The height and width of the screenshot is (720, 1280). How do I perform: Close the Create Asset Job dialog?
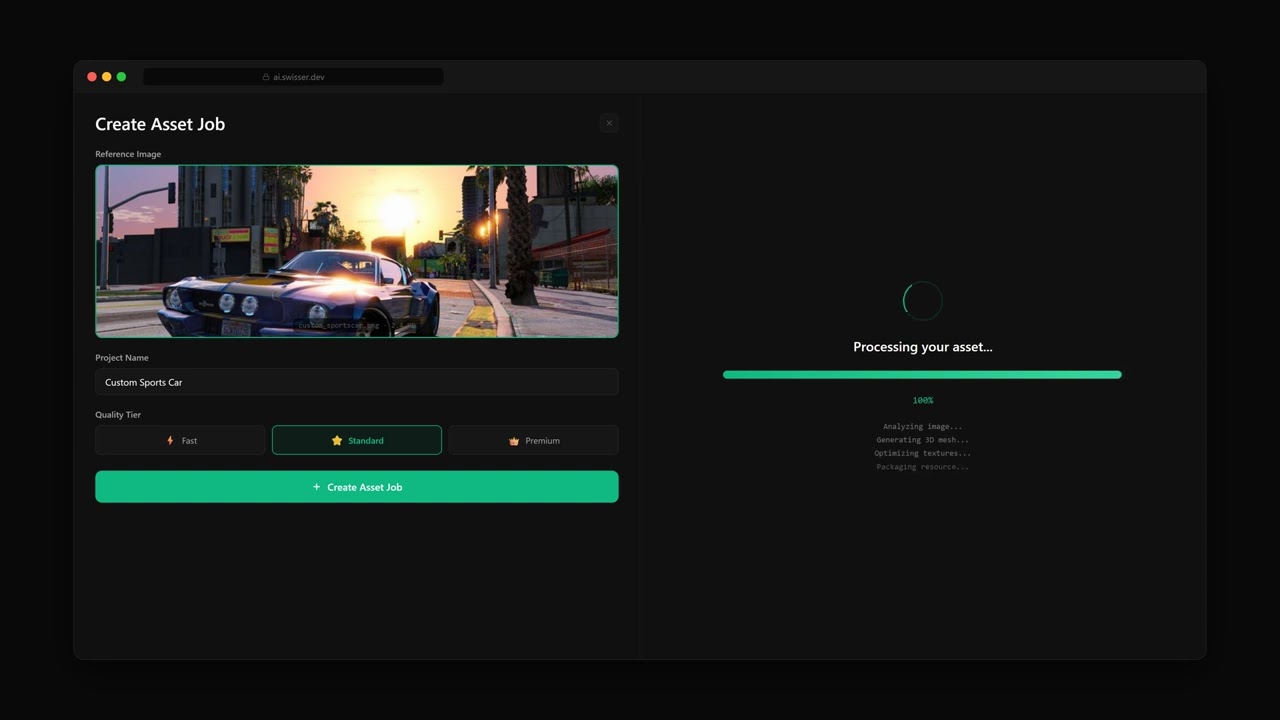point(609,124)
